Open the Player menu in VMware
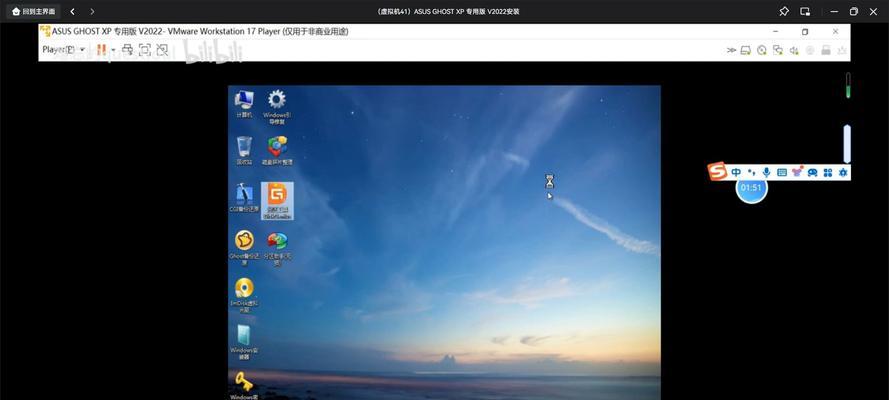889x400 pixels. [x=64, y=50]
